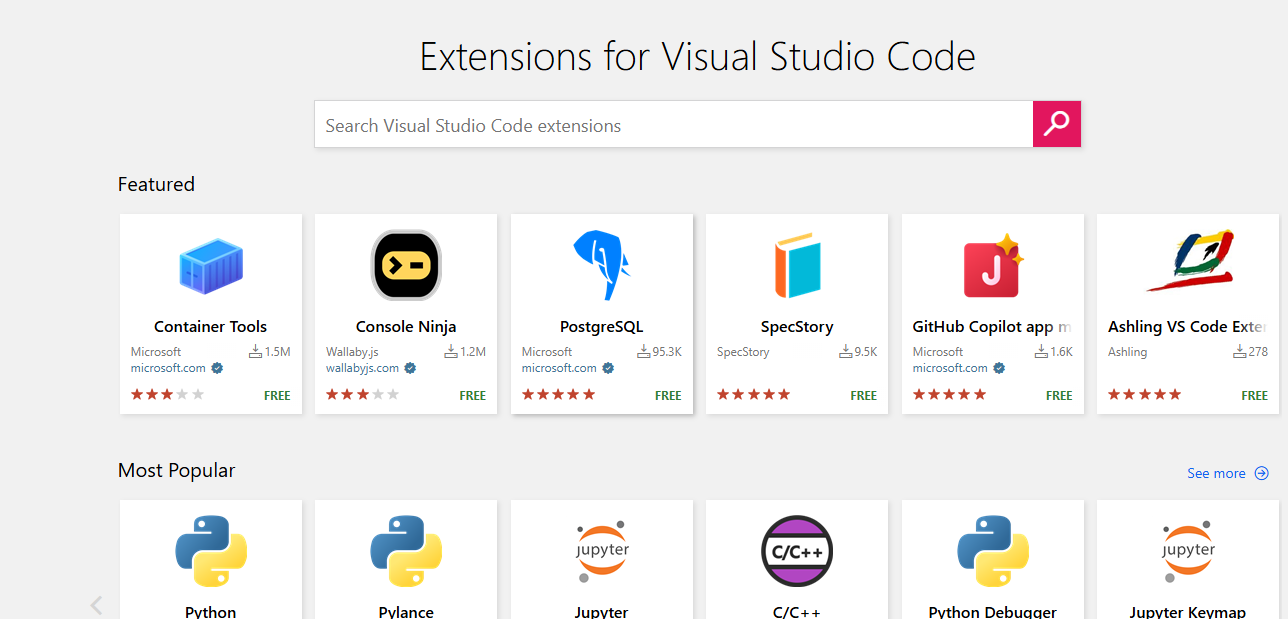Click the PostgreSQL five-star rating
This screenshot has width=1288, height=619.
558,395
